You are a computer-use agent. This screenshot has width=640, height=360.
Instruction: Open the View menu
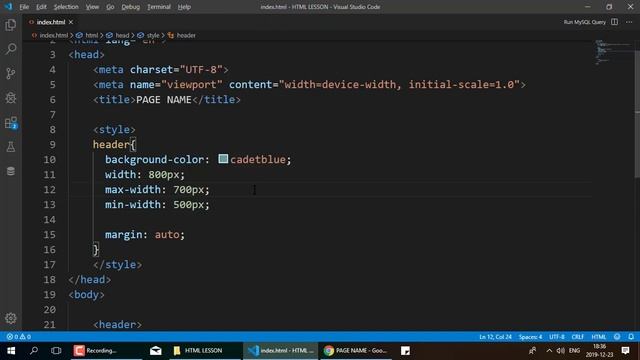[92, 7]
